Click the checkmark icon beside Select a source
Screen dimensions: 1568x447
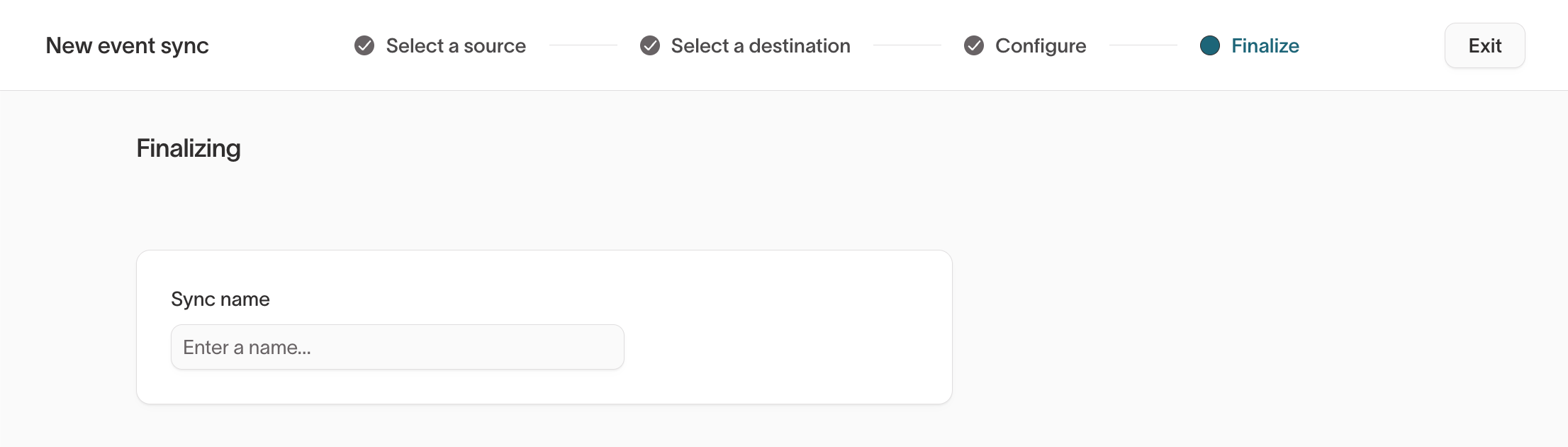click(364, 45)
